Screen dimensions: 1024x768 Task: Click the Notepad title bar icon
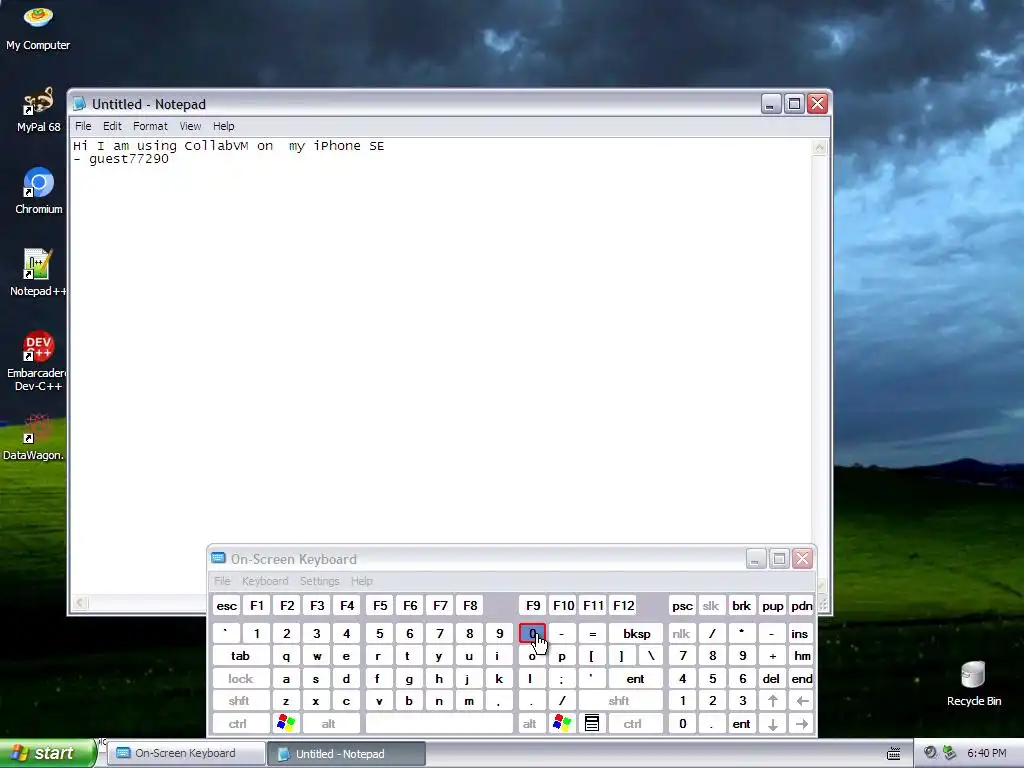[80, 104]
